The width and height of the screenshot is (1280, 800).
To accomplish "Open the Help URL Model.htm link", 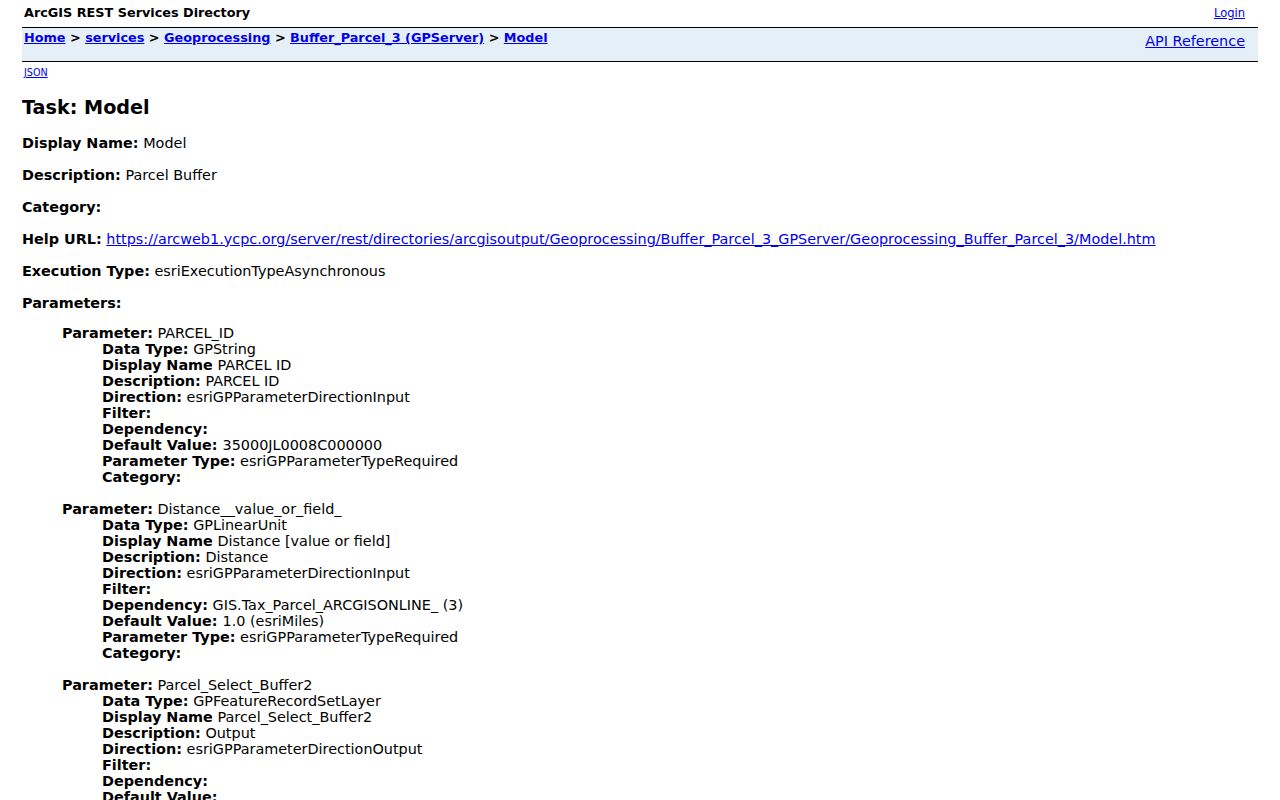I will [631, 239].
